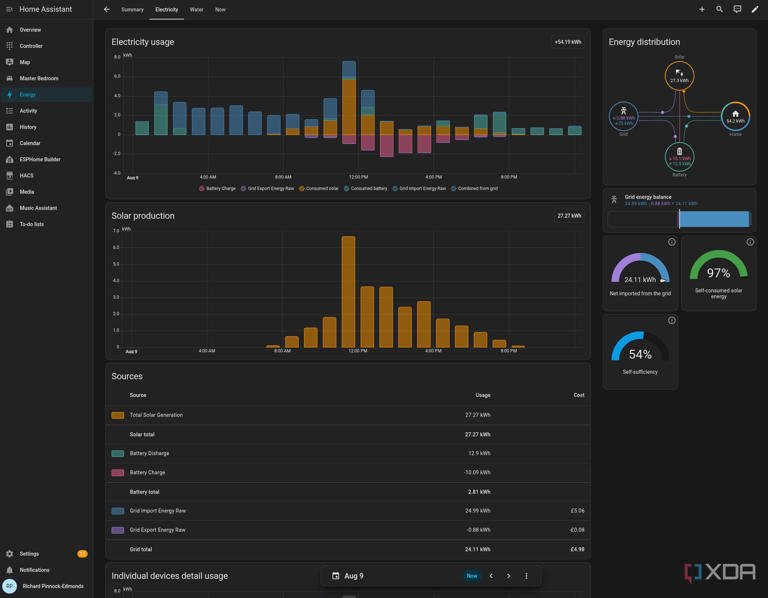Toggle the sidebar hamburger menu icon
The width and height of the screenshot is (768, 598).
9,9
